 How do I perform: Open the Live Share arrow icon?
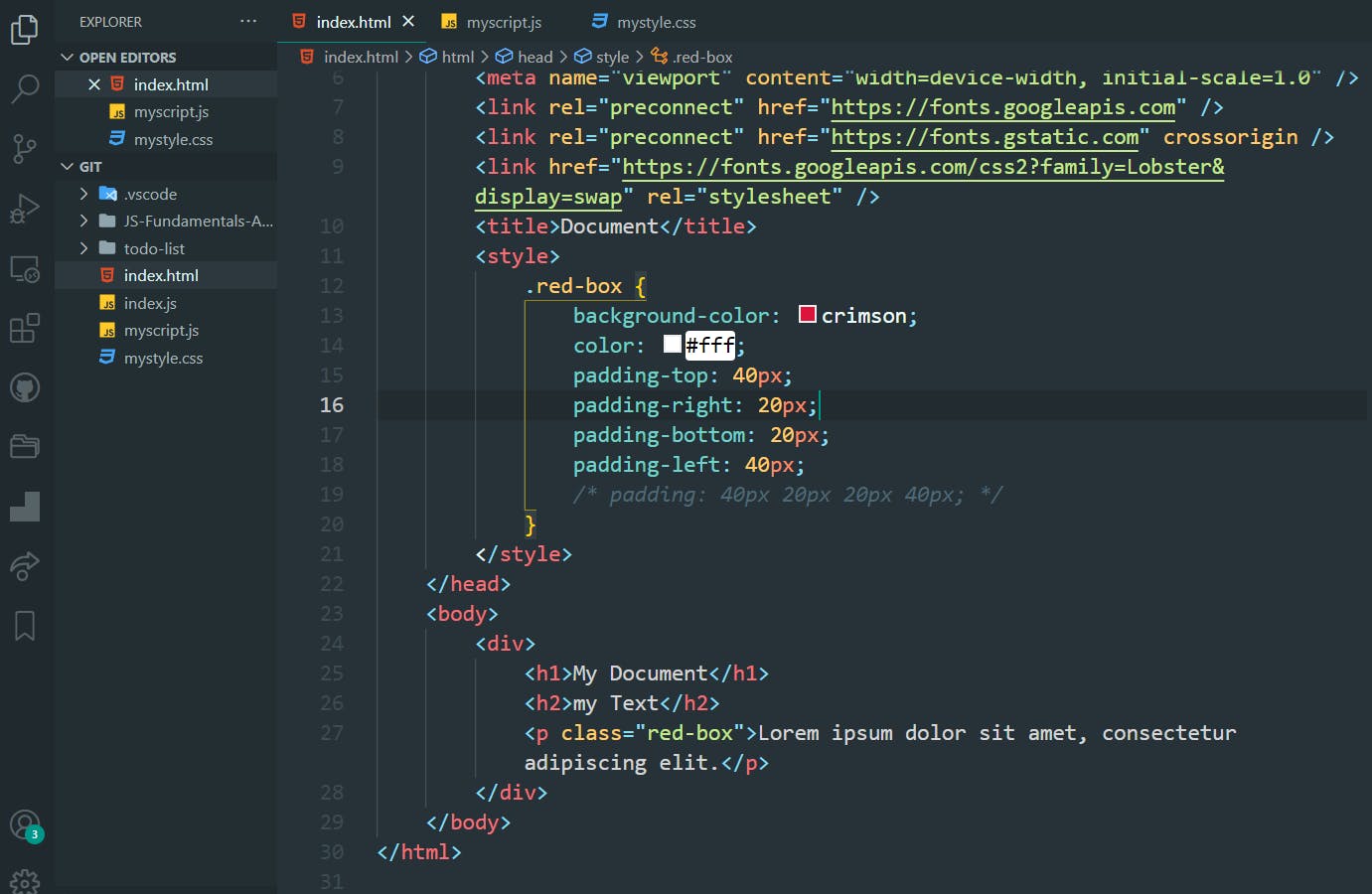click(24, 566)
